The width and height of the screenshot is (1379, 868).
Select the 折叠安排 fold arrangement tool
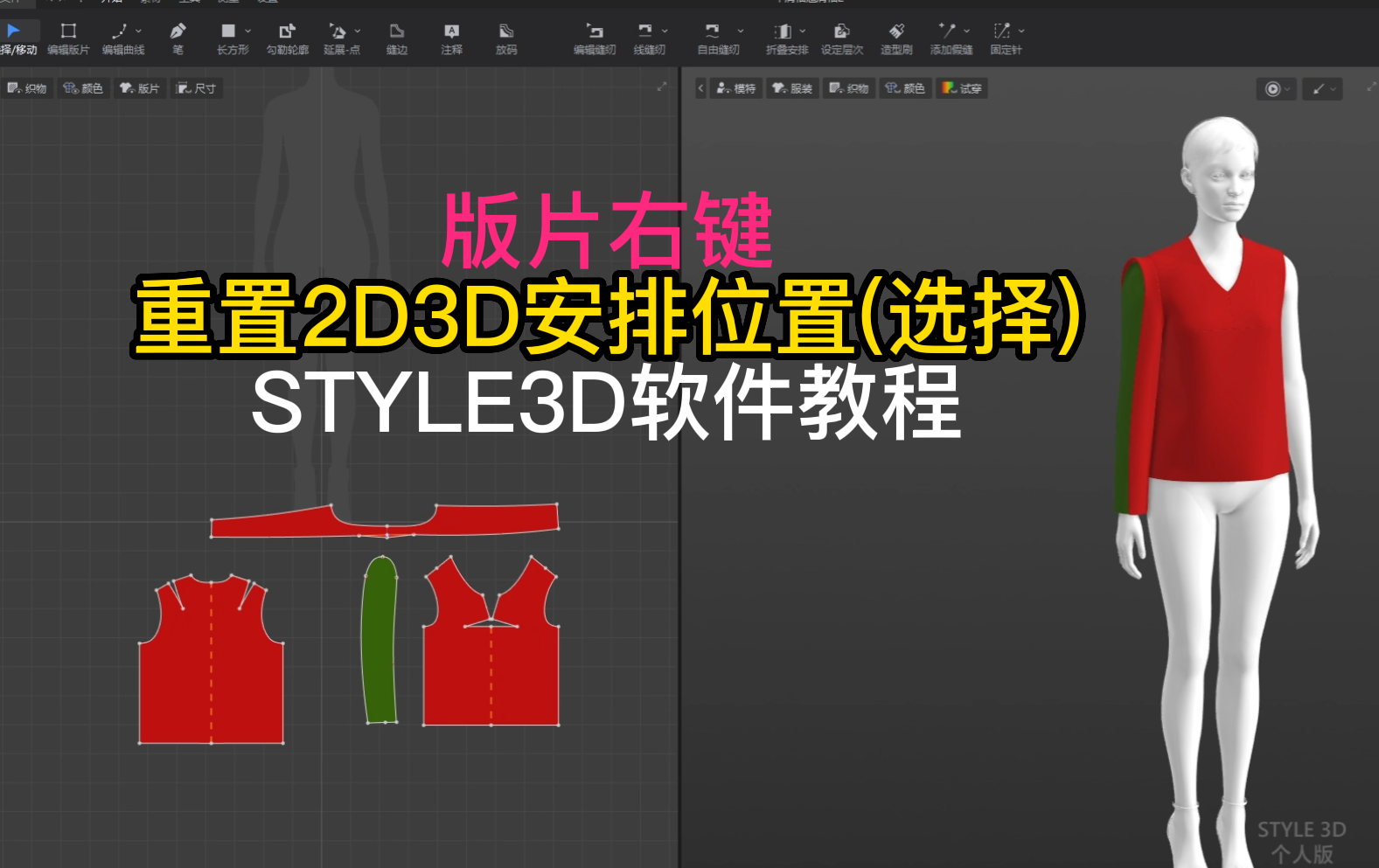coord(786,39)
